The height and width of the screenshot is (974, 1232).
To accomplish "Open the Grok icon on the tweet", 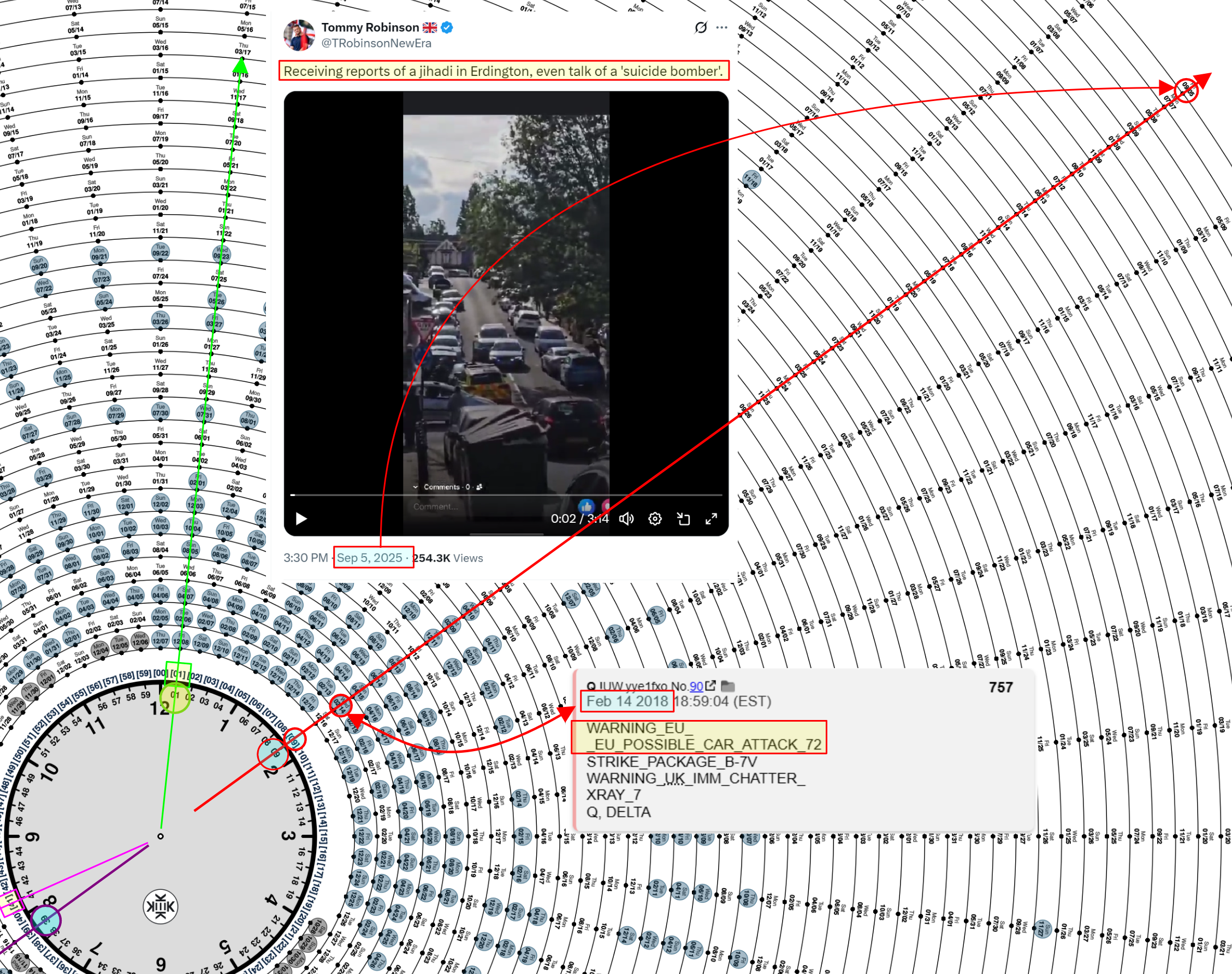I will [701, 27].
